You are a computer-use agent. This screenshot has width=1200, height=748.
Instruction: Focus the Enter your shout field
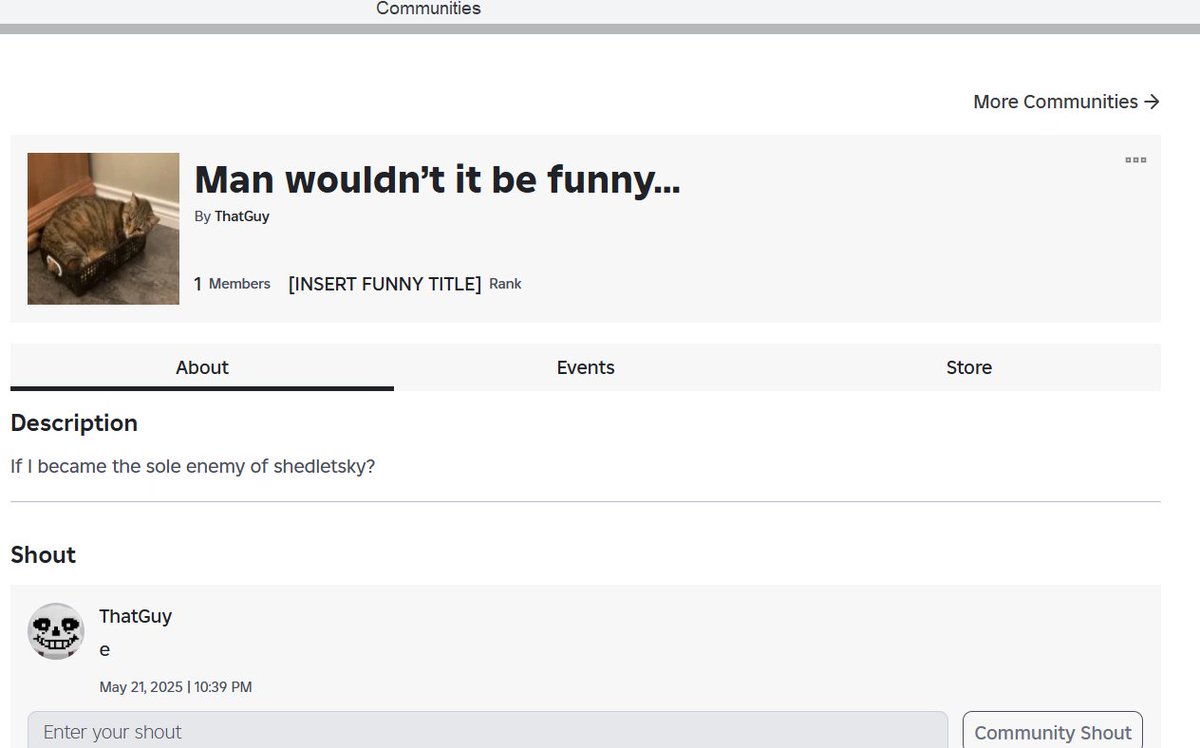pos(487,731)
